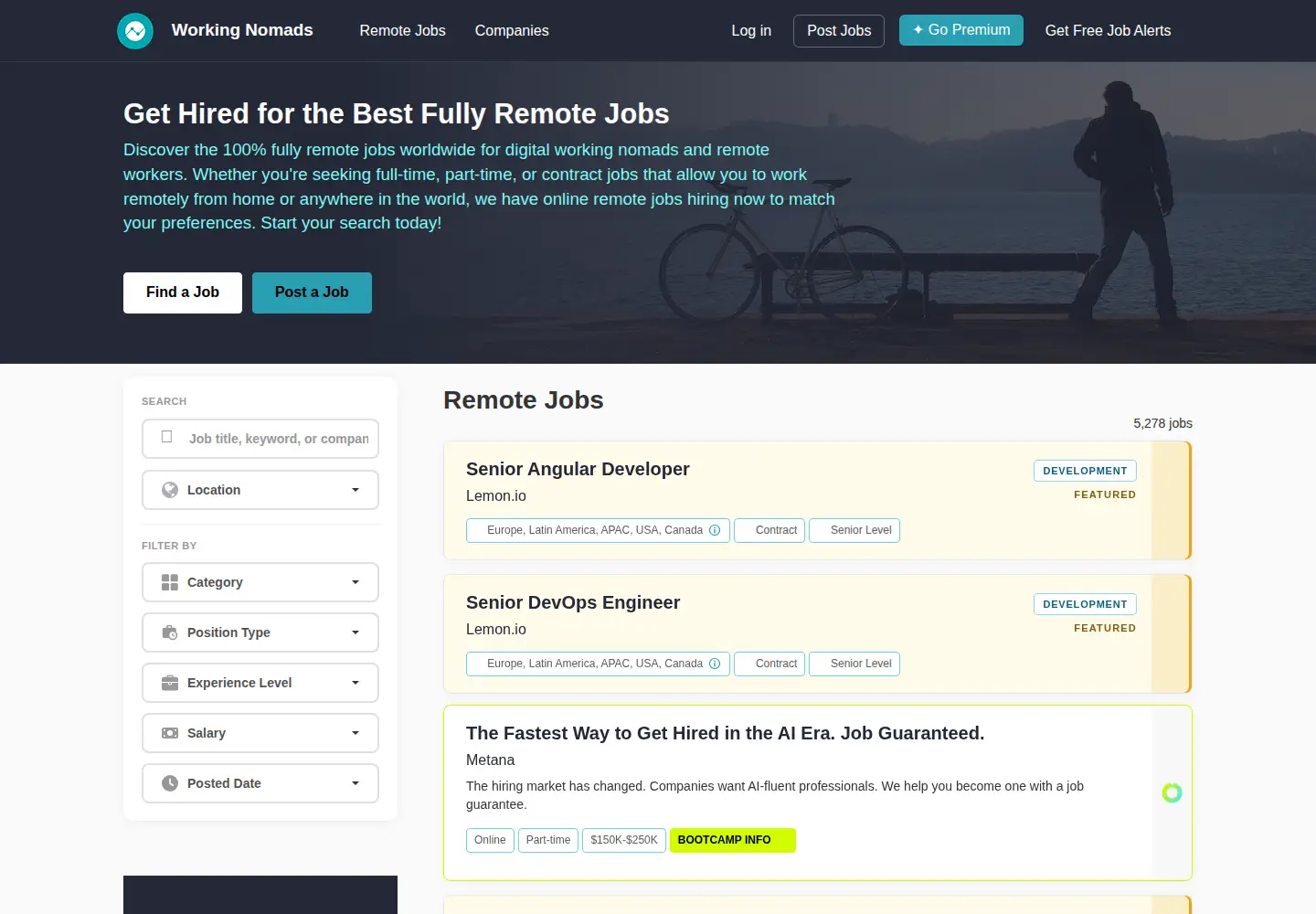The image size is (1316, 914).
Task: Click the briefcase icon next to Experience Level
Action: (x=170, y=683)
